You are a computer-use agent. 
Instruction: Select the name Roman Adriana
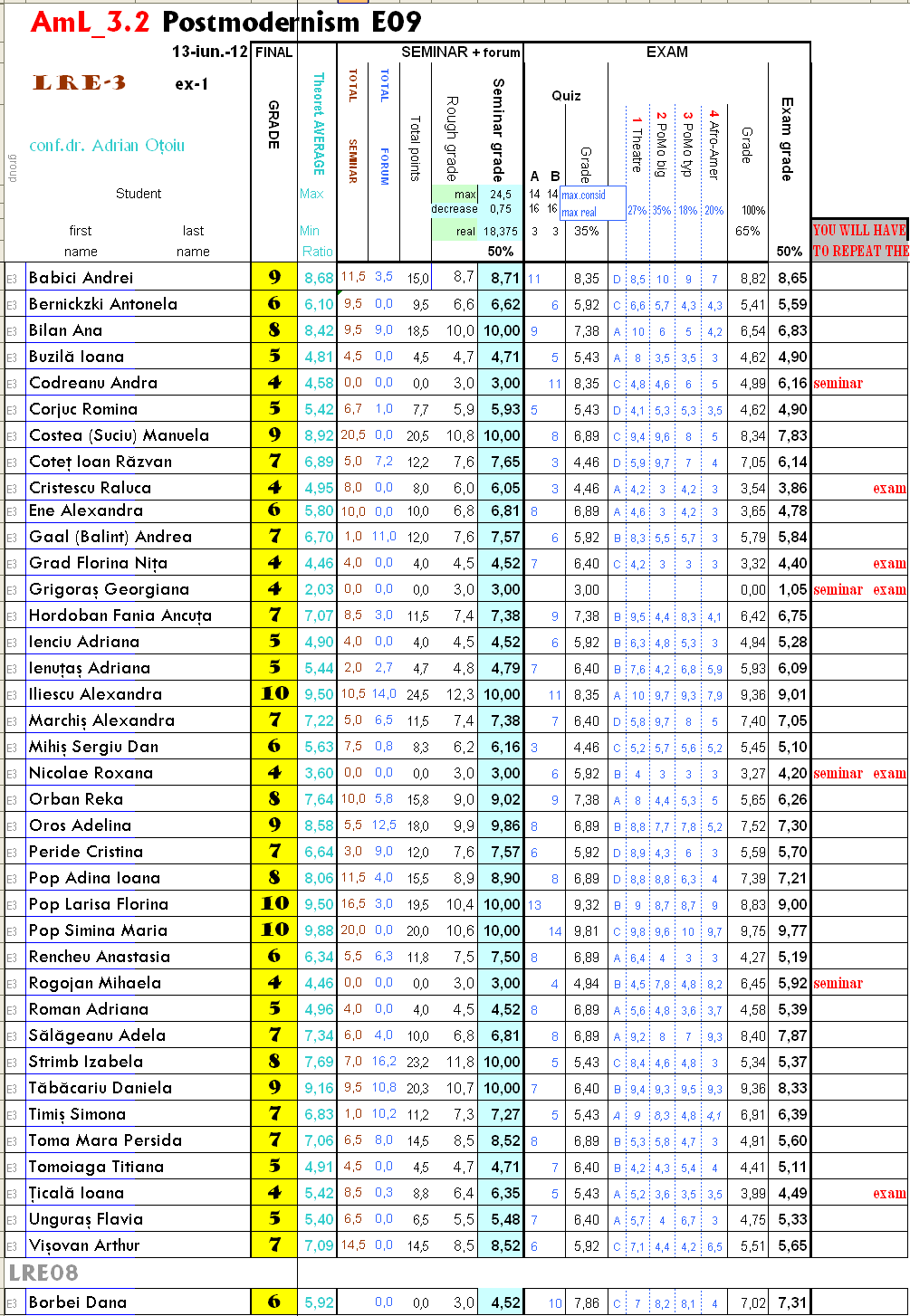point(89,1009)
